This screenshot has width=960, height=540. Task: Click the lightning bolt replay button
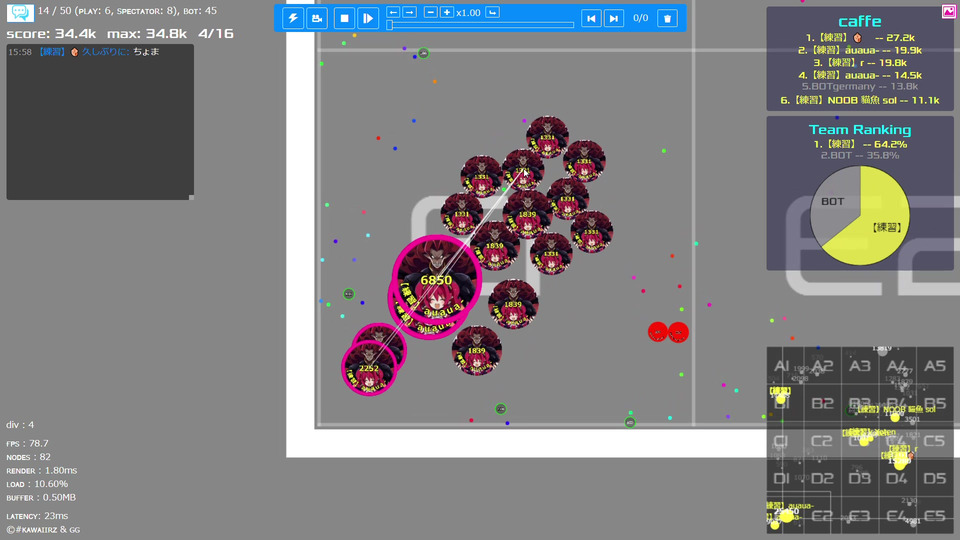[293, 18]
